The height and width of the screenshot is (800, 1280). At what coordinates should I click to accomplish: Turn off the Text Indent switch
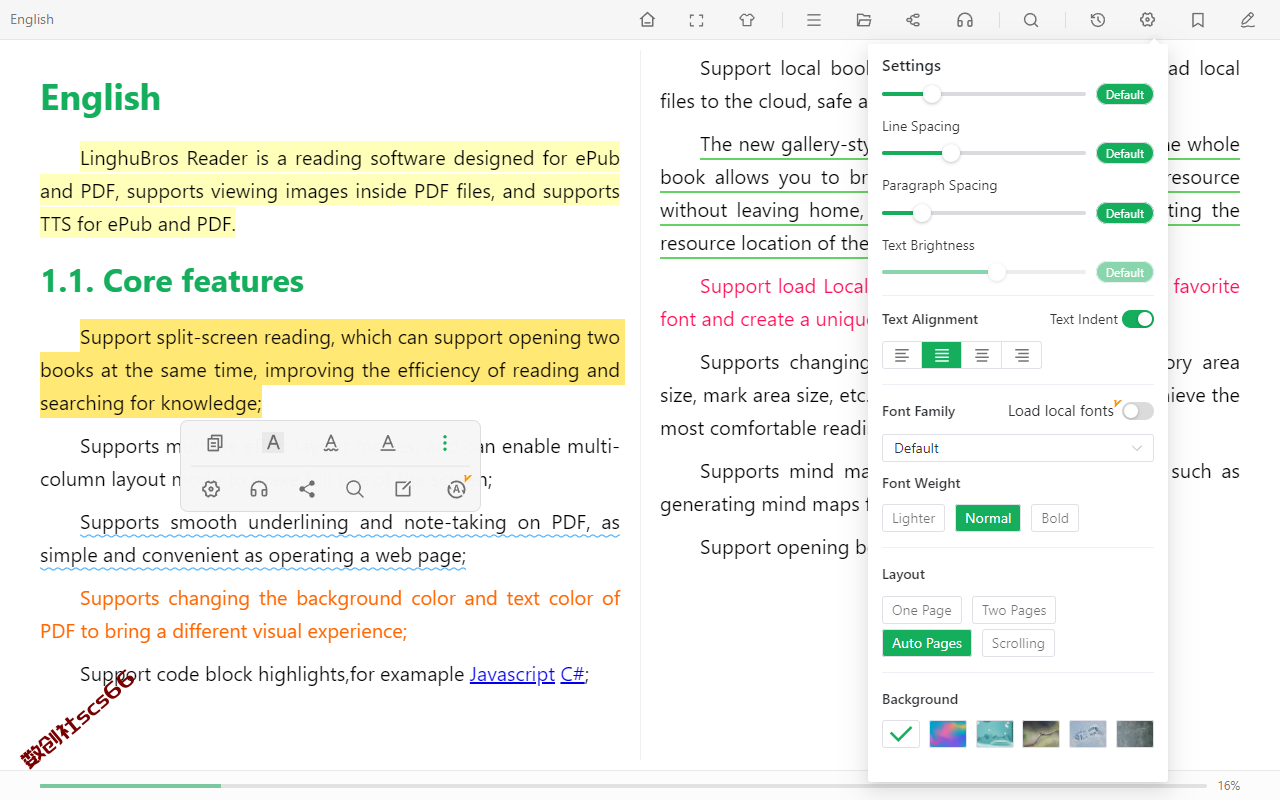[x=1138, y=319]
